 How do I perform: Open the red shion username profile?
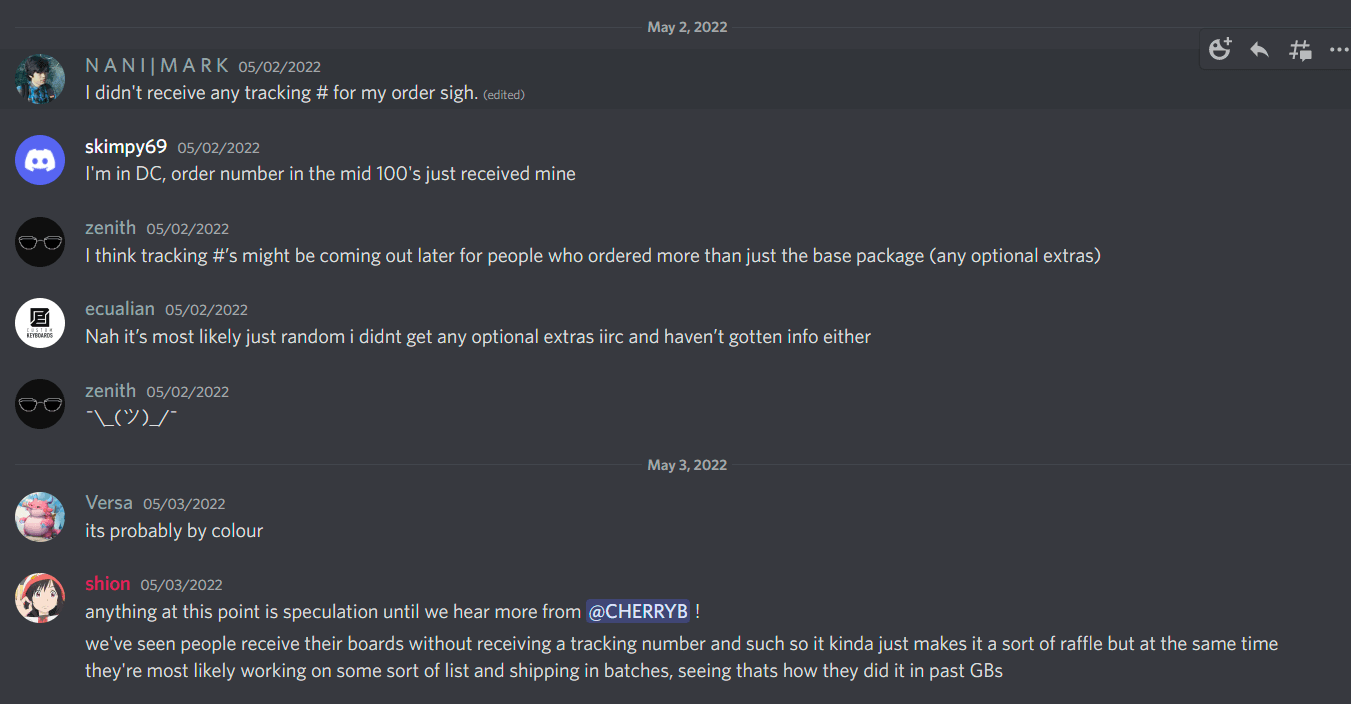coord(108,584)
